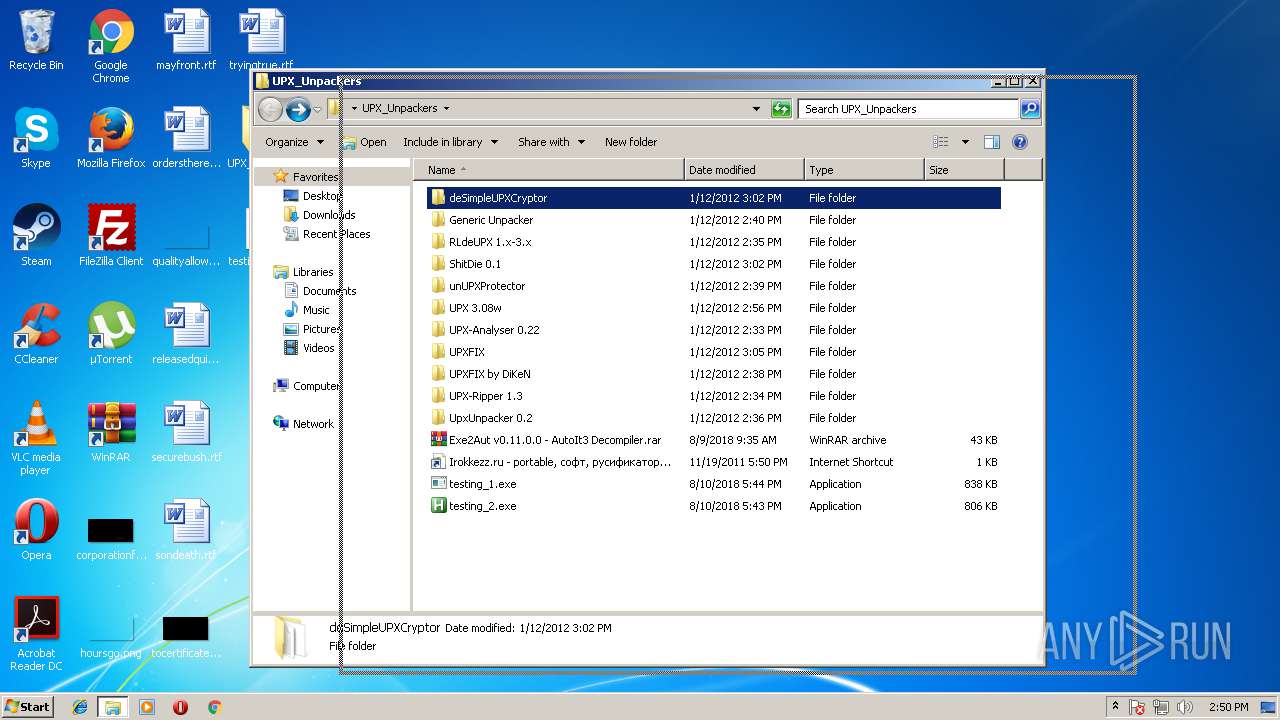Show hidden tray icons arrow

click(x=1114, y=707)
